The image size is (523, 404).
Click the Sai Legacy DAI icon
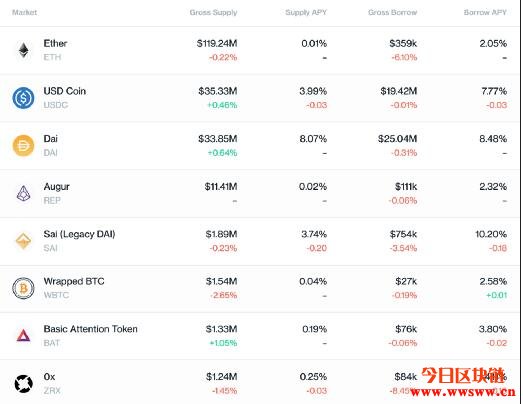click(x=23, y=241)
